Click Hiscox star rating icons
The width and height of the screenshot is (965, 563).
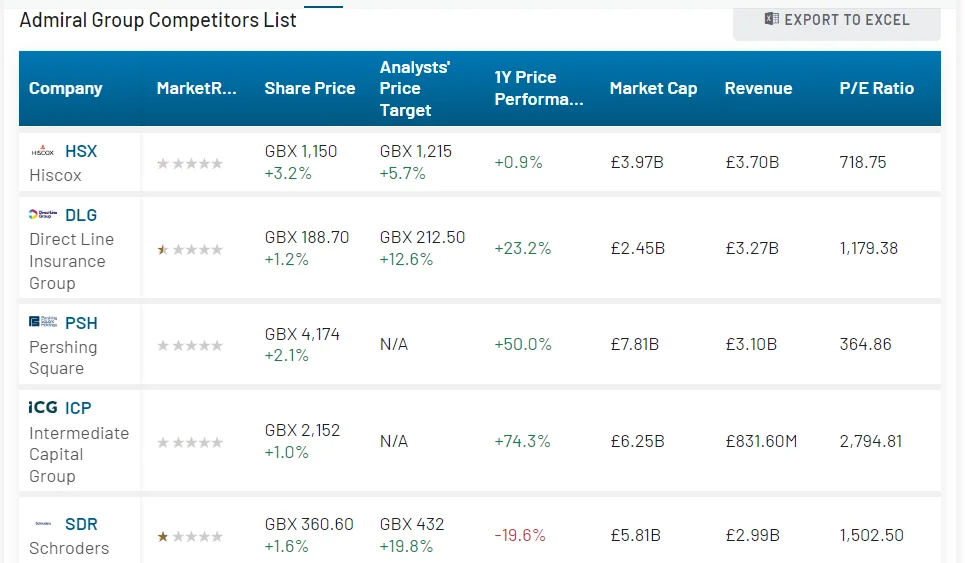(x=190, y=163)
